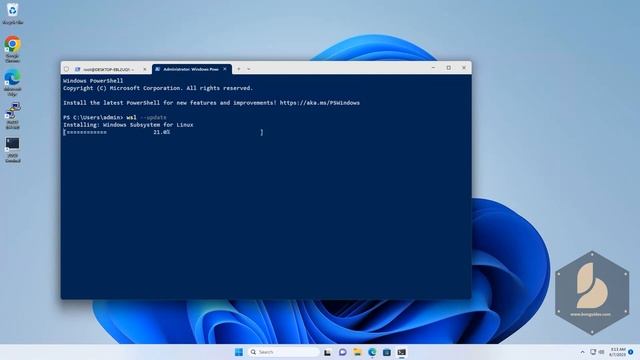Minimize the Windows Terminal window
The image size is (640, 360).
coord(433,68)
